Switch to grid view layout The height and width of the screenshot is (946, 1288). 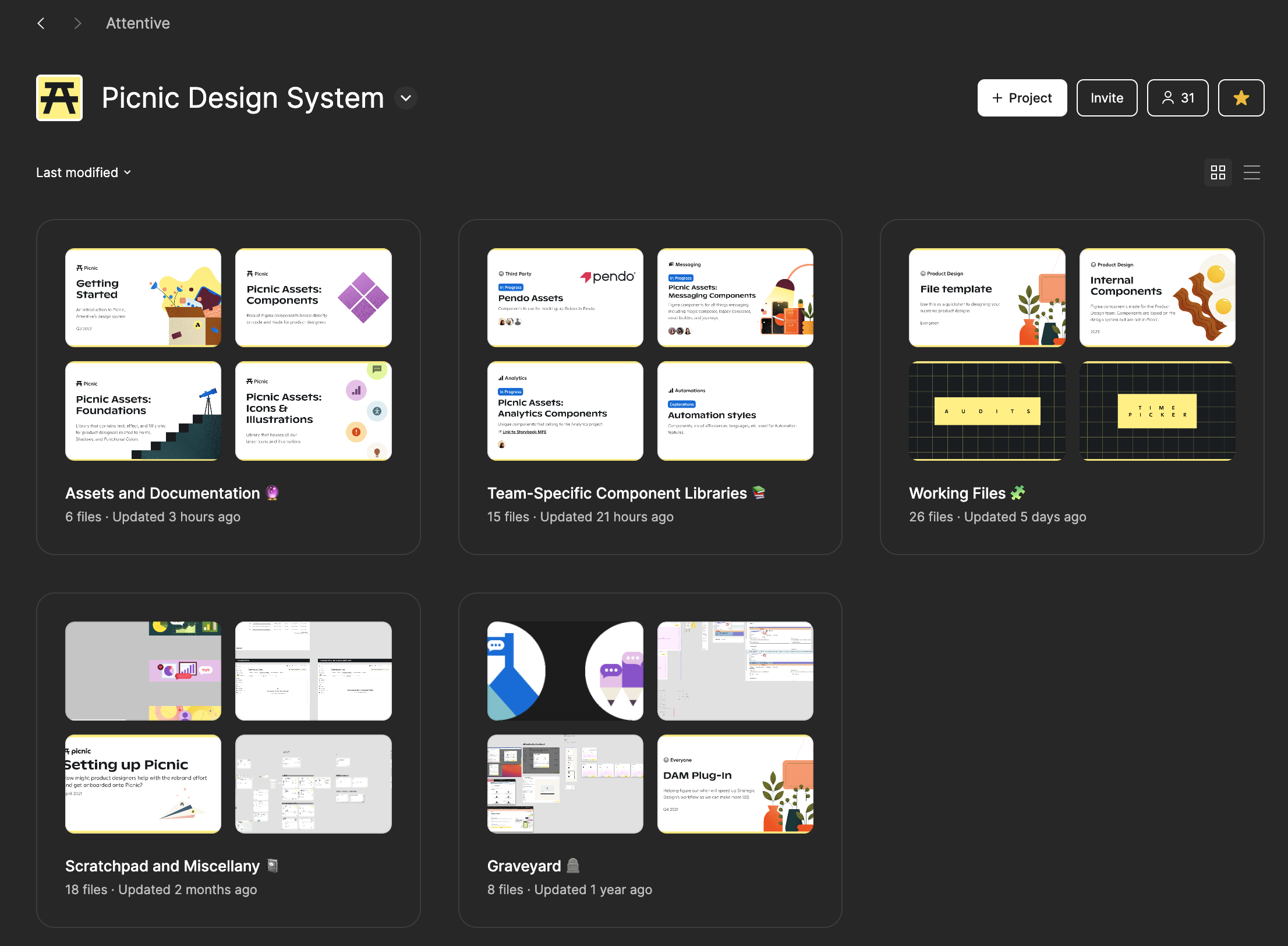1218,172
